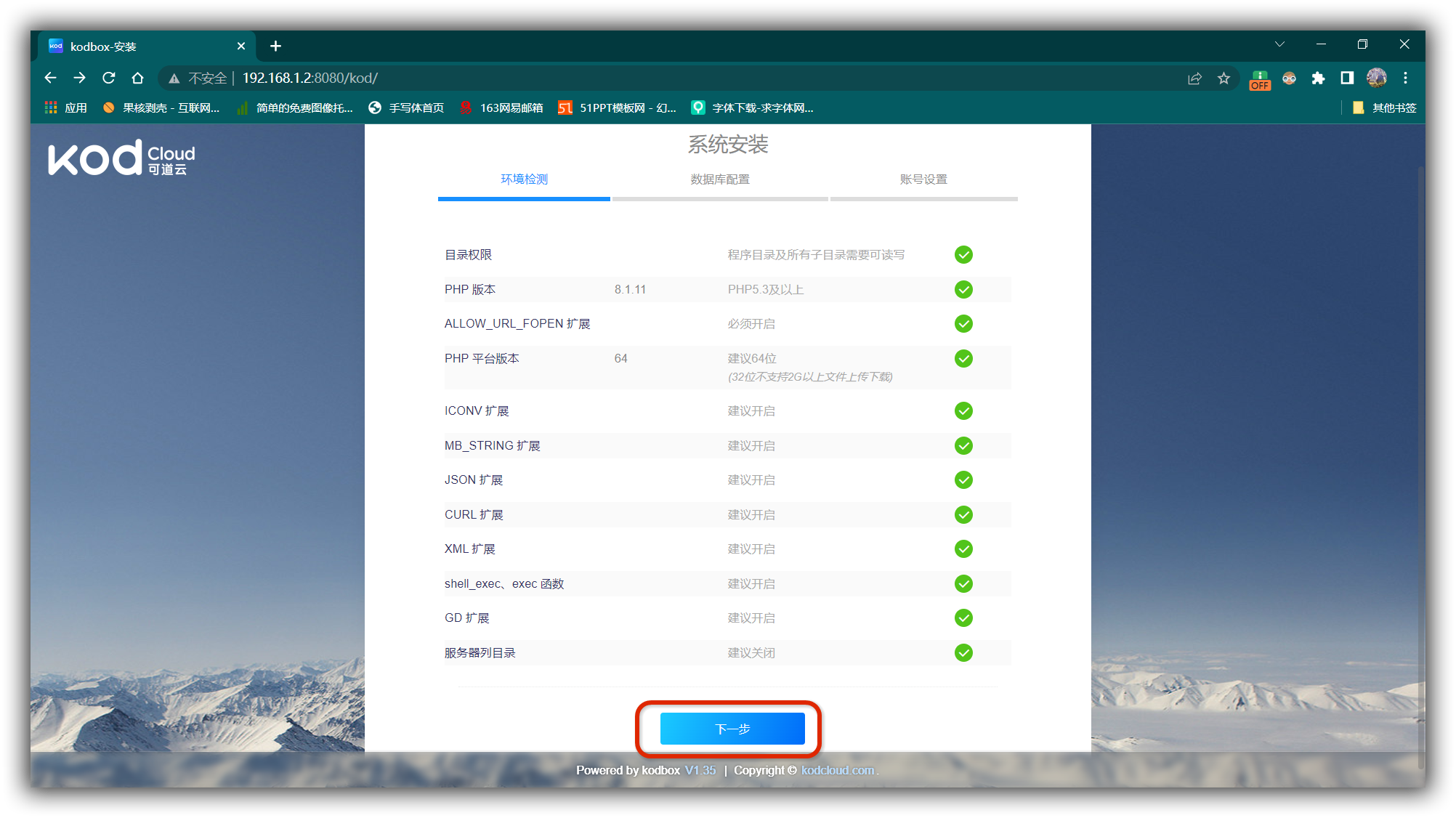The image size is (1456, 818).
Task: Click the 必须开启 requirement text
Action: click(751, 324)
